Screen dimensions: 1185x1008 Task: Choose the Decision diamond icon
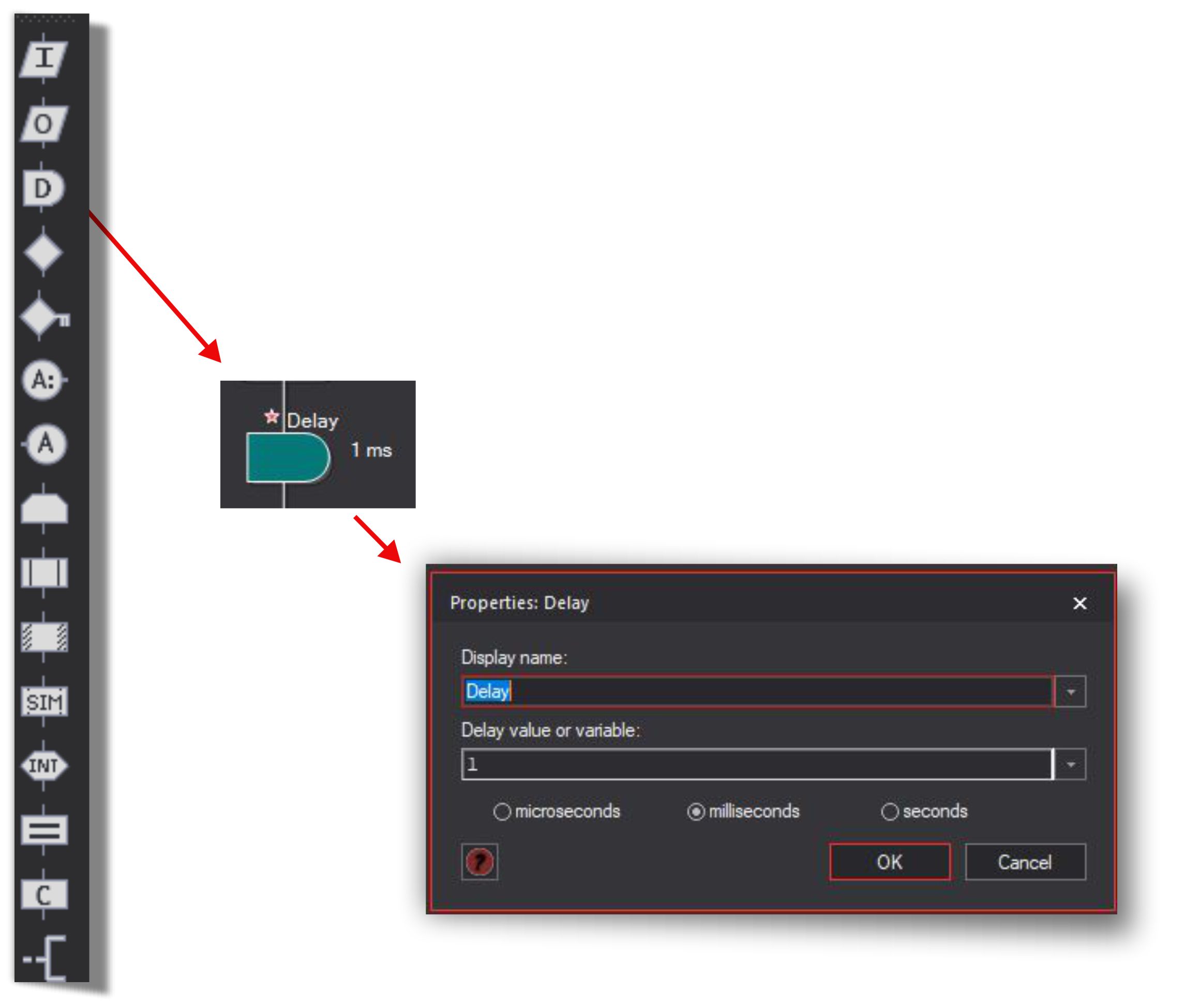[43, 251]
